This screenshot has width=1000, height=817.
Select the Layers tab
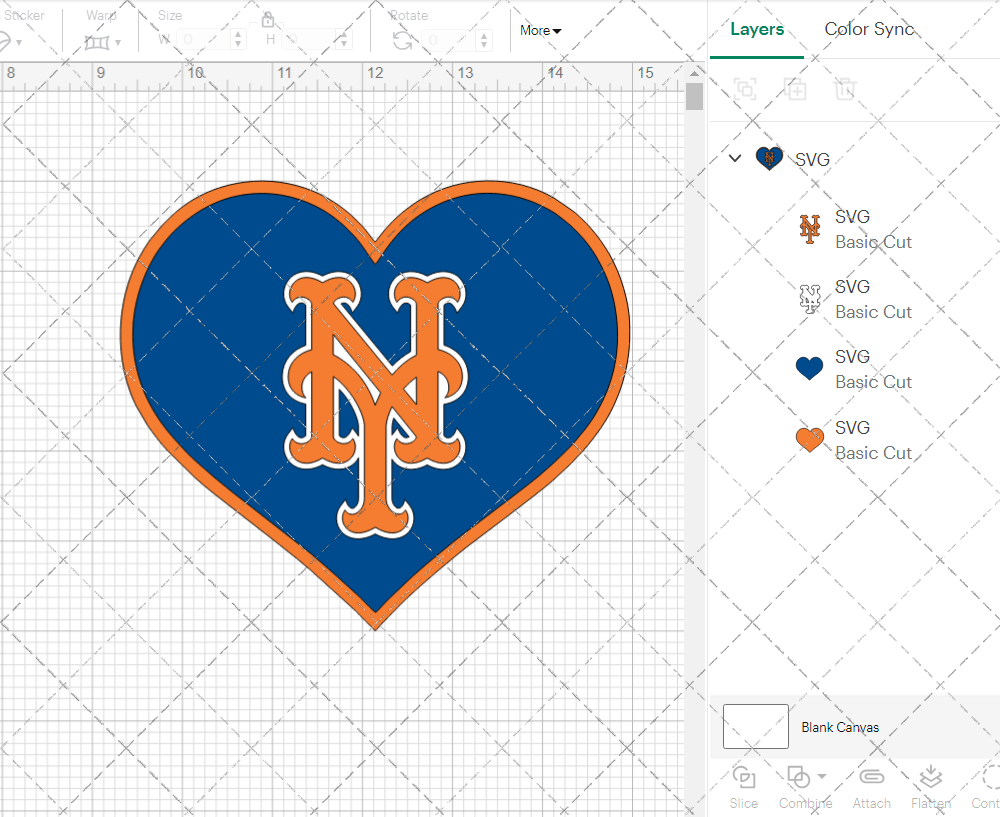pos(757,29)
